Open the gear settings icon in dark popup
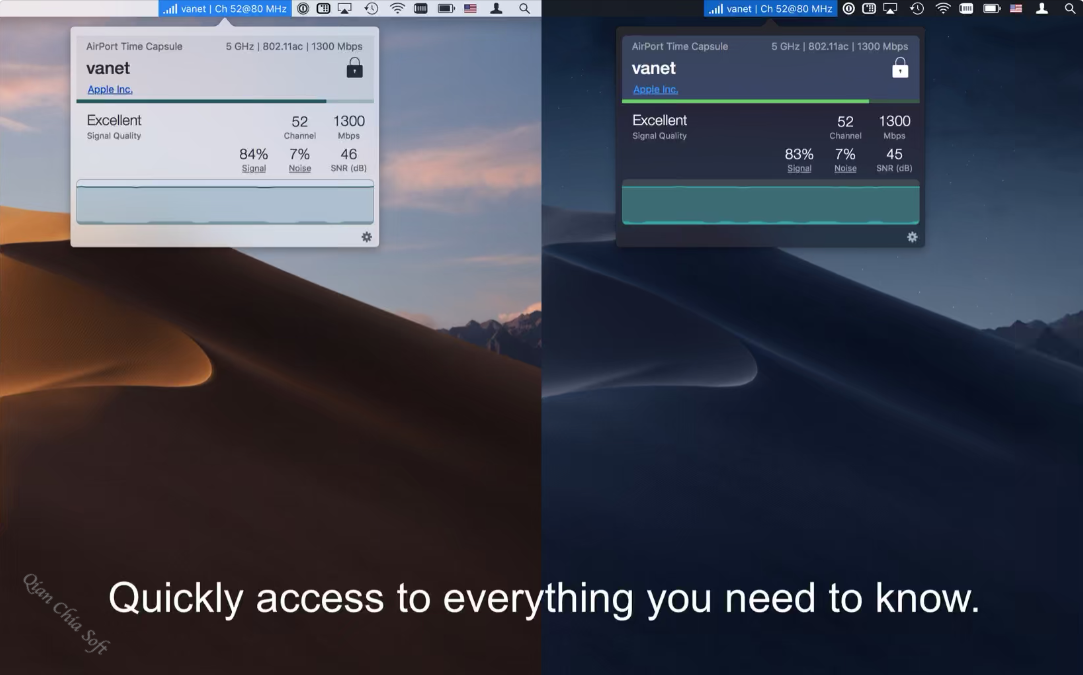This screenshot has width=1083, height=675. tap(912, 237)
